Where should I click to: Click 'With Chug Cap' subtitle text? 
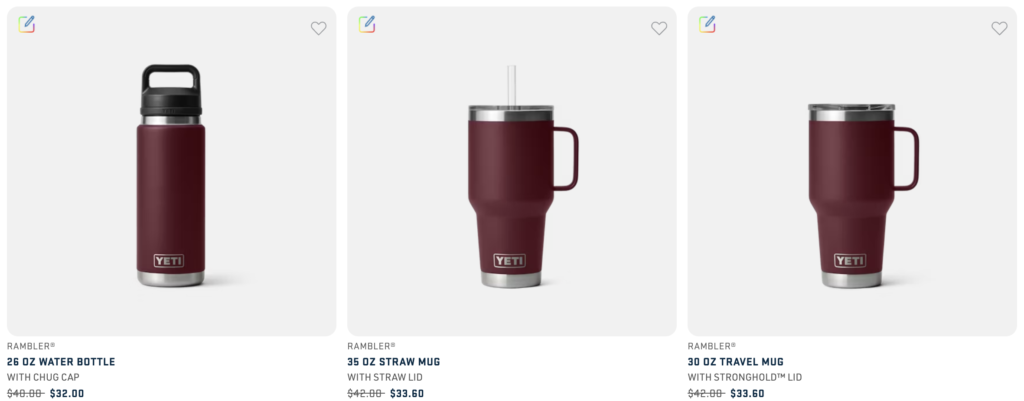tap(43, 377)
